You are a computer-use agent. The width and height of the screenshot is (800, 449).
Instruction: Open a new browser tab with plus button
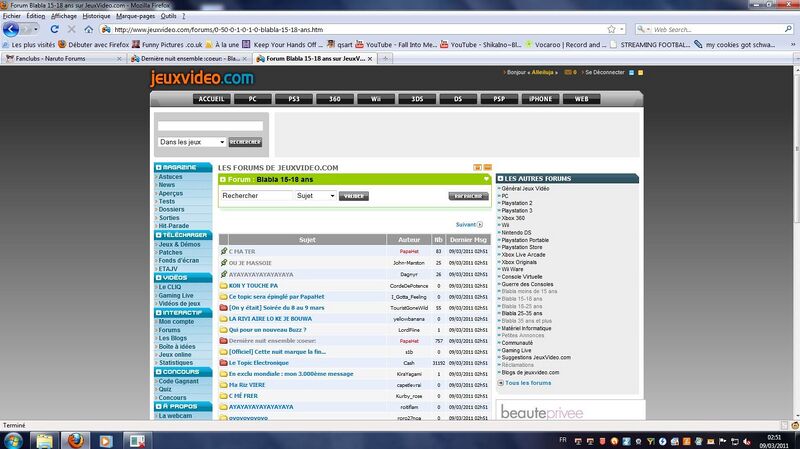[379, 59]
